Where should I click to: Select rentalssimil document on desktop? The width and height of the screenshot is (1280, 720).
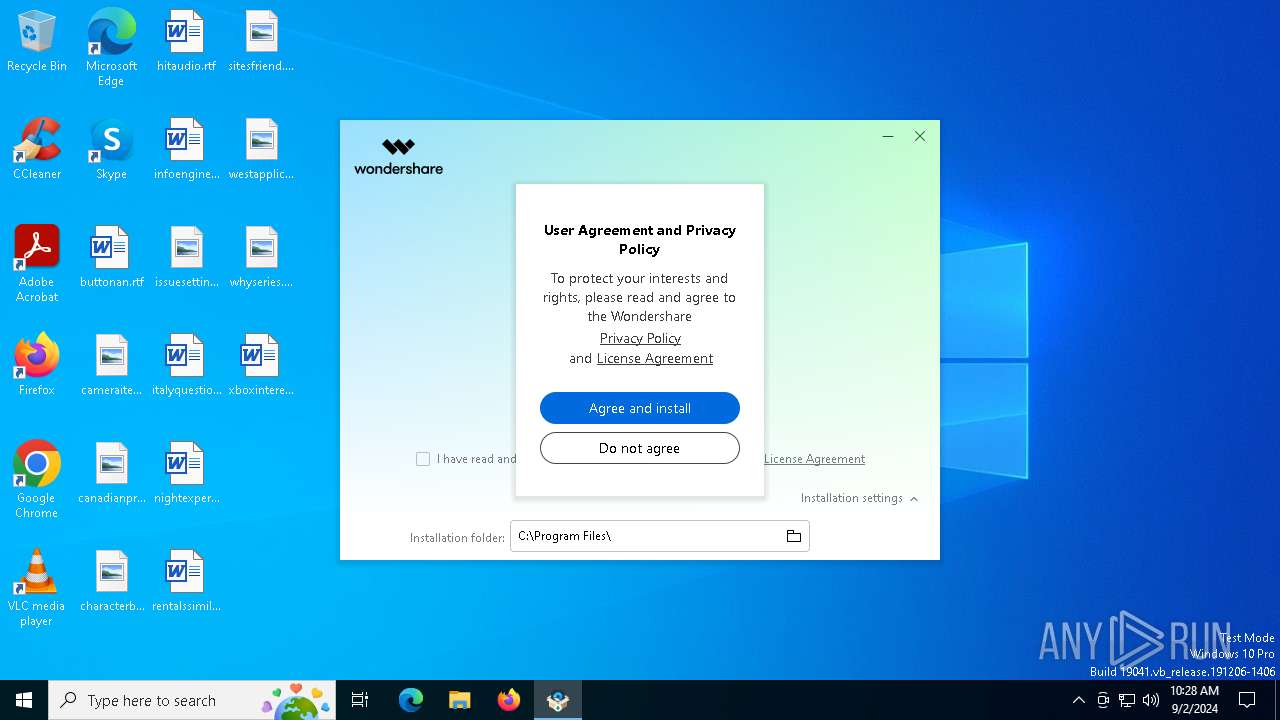(186, 582)
